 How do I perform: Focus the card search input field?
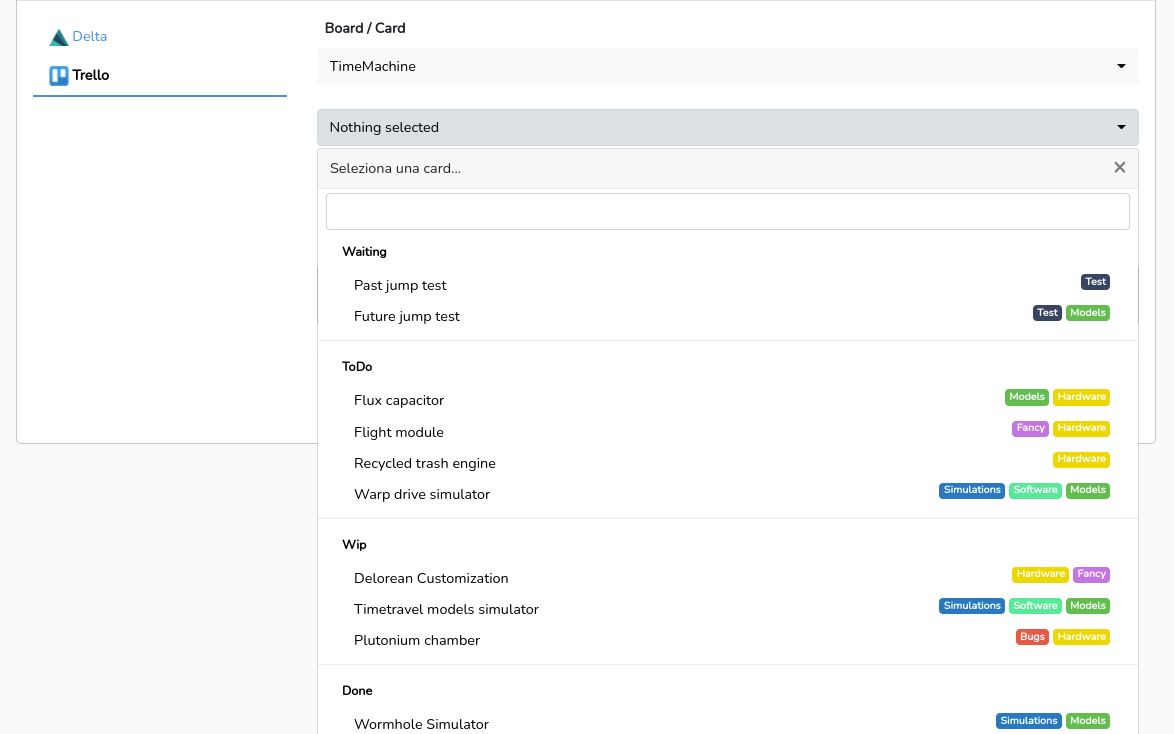pos(728,211)
